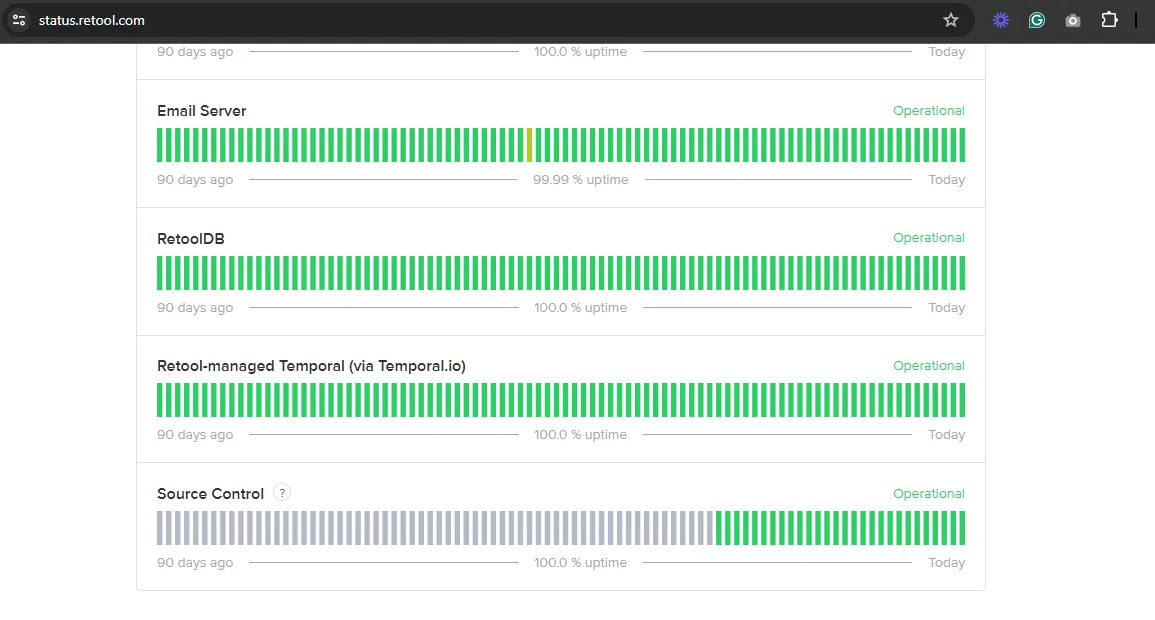1155x620 pixels.
Task: Select the Email Server component title
Action: coord(201,110)
